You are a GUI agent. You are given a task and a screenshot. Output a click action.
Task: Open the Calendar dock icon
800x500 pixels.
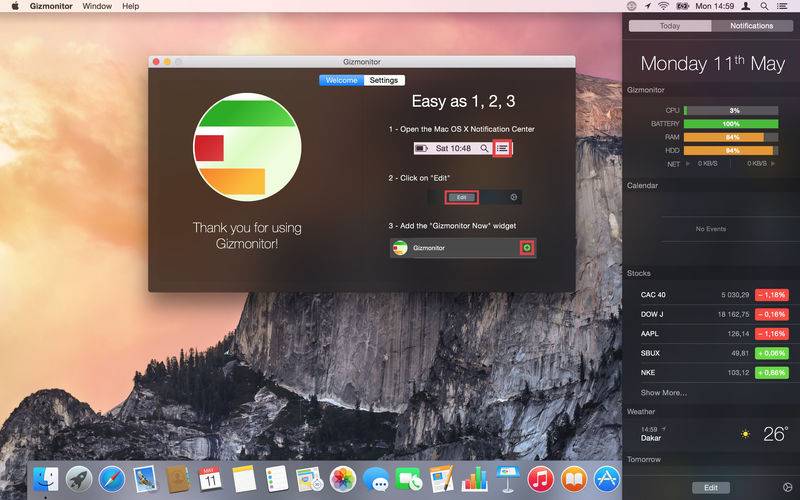210,480
